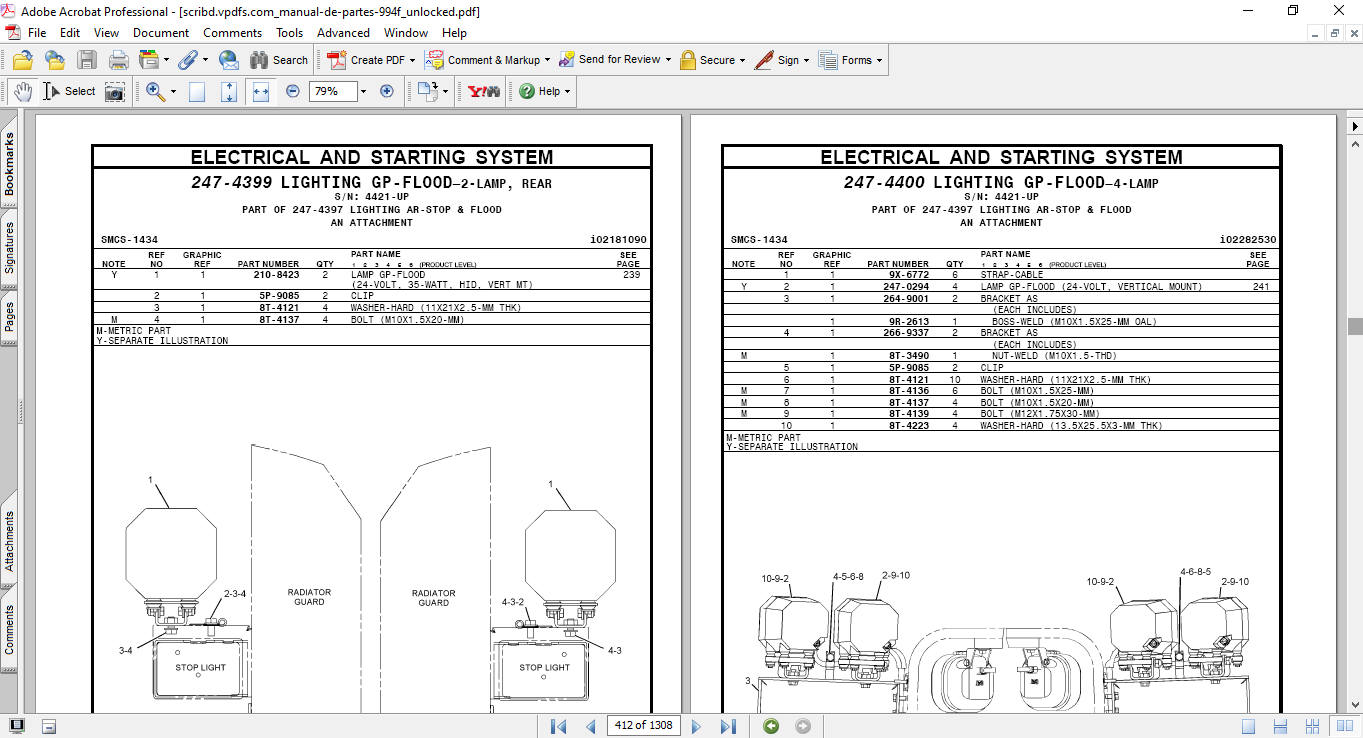Screen dimensions: 1363x738
Task: Click the zoom out minus control
Action: [x=291, y=91]
